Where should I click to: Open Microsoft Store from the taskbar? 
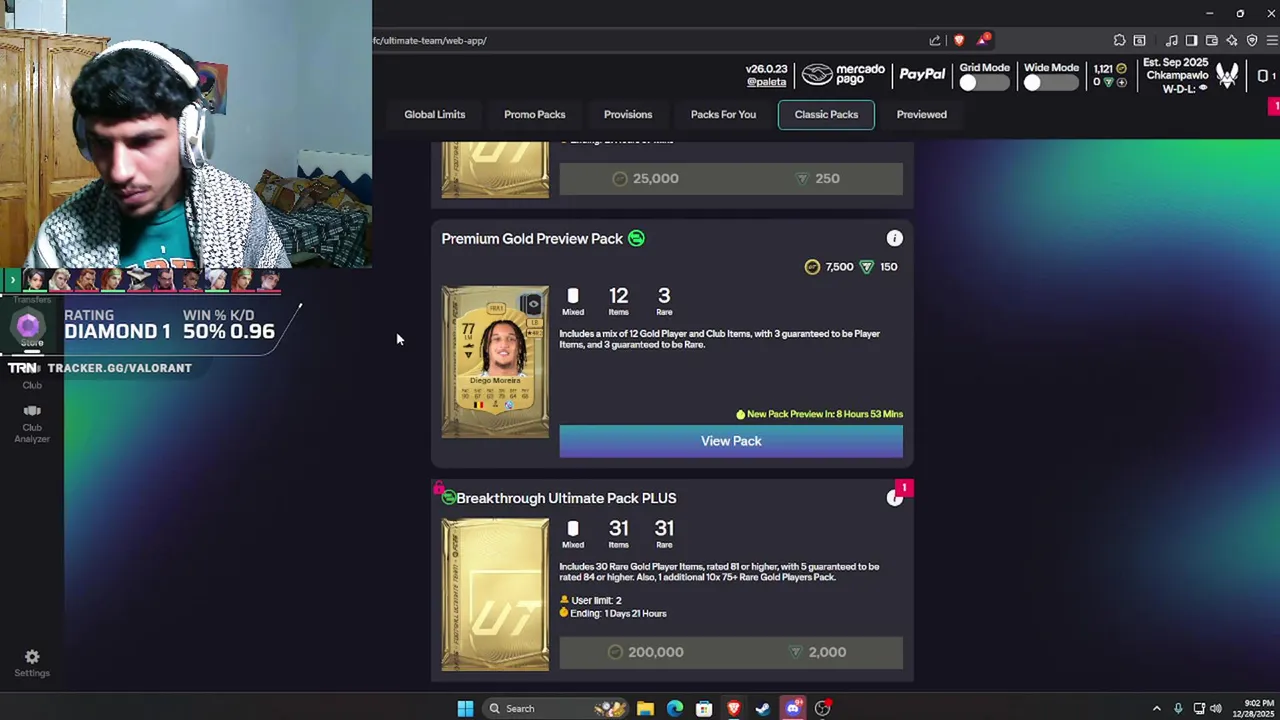704,708
